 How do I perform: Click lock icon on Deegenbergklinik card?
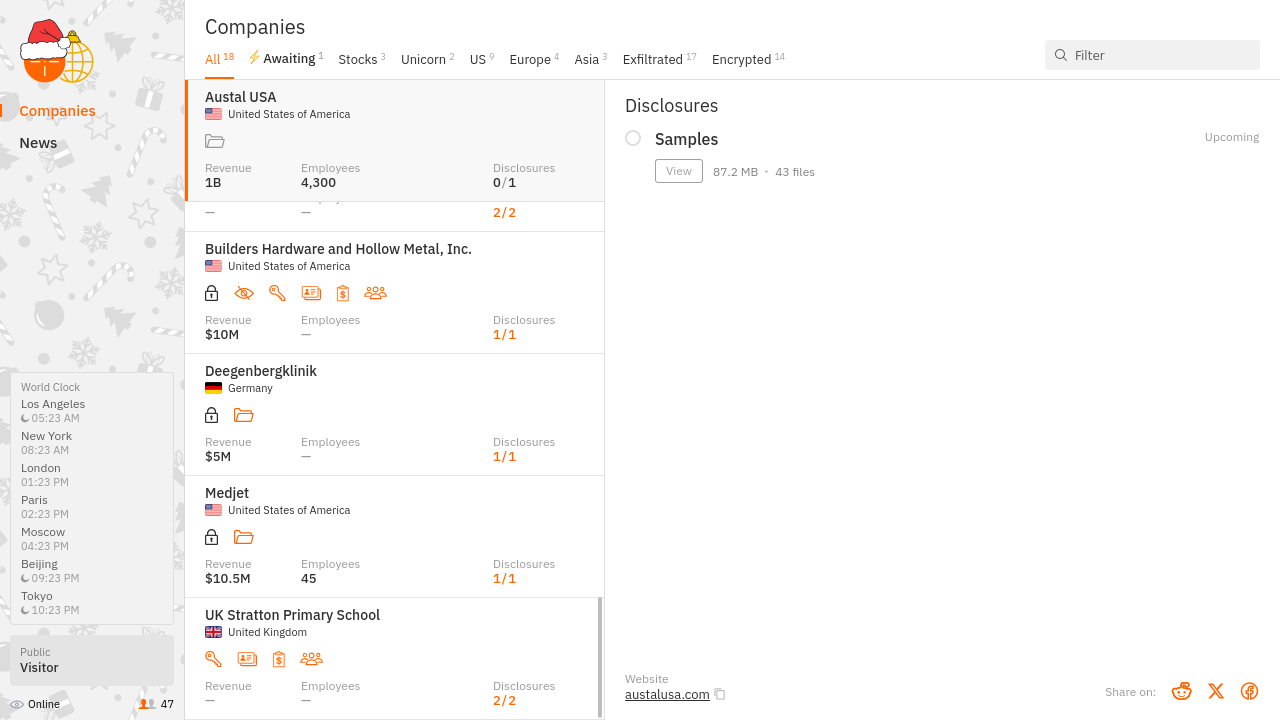coord(211,415)
